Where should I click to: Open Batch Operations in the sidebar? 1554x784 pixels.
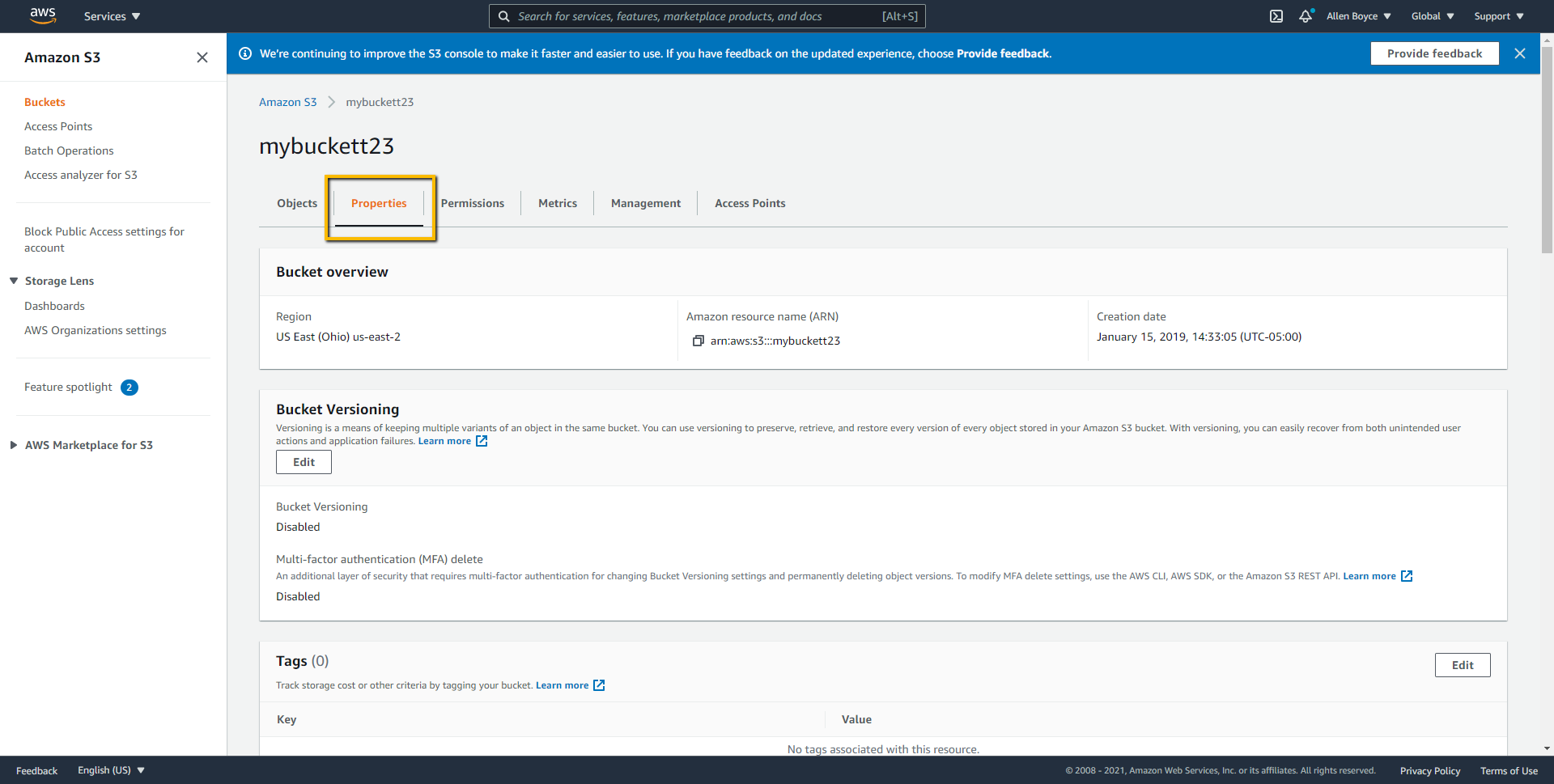(x=69, y=150)
